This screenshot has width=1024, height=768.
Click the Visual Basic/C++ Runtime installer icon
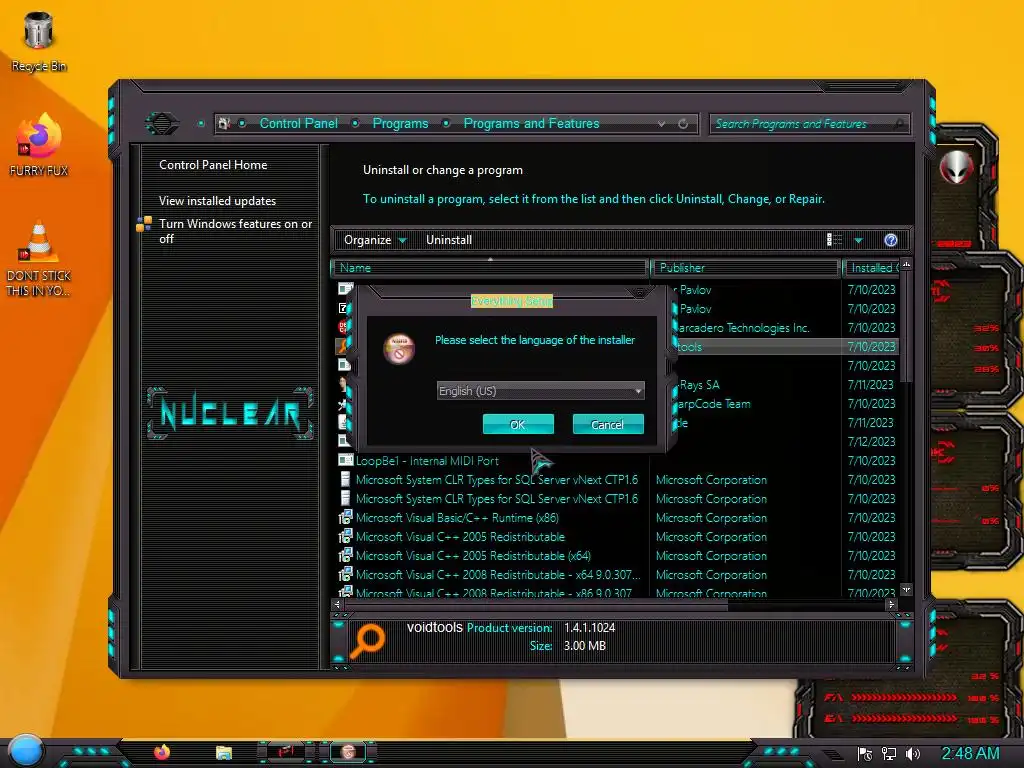345,518
